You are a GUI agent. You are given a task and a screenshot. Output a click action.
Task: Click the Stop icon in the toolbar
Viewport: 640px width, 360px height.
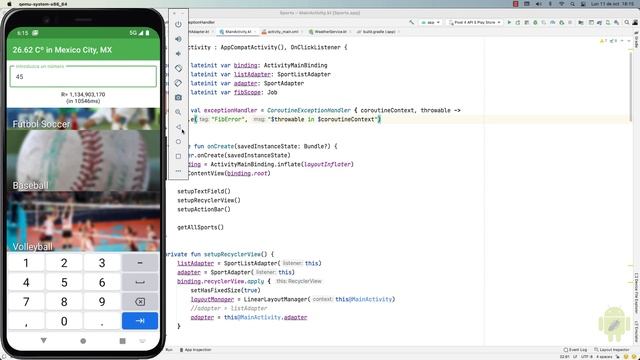point(570,22)
